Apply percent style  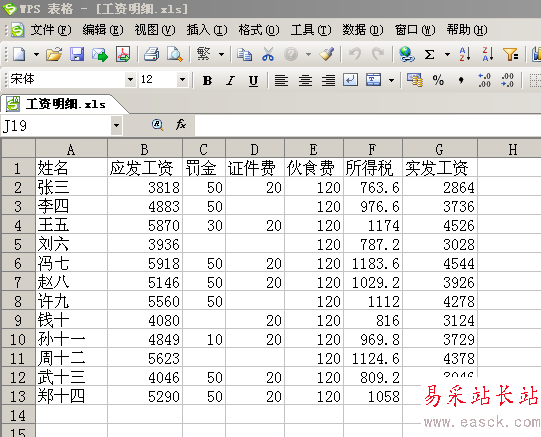(438, 80)
